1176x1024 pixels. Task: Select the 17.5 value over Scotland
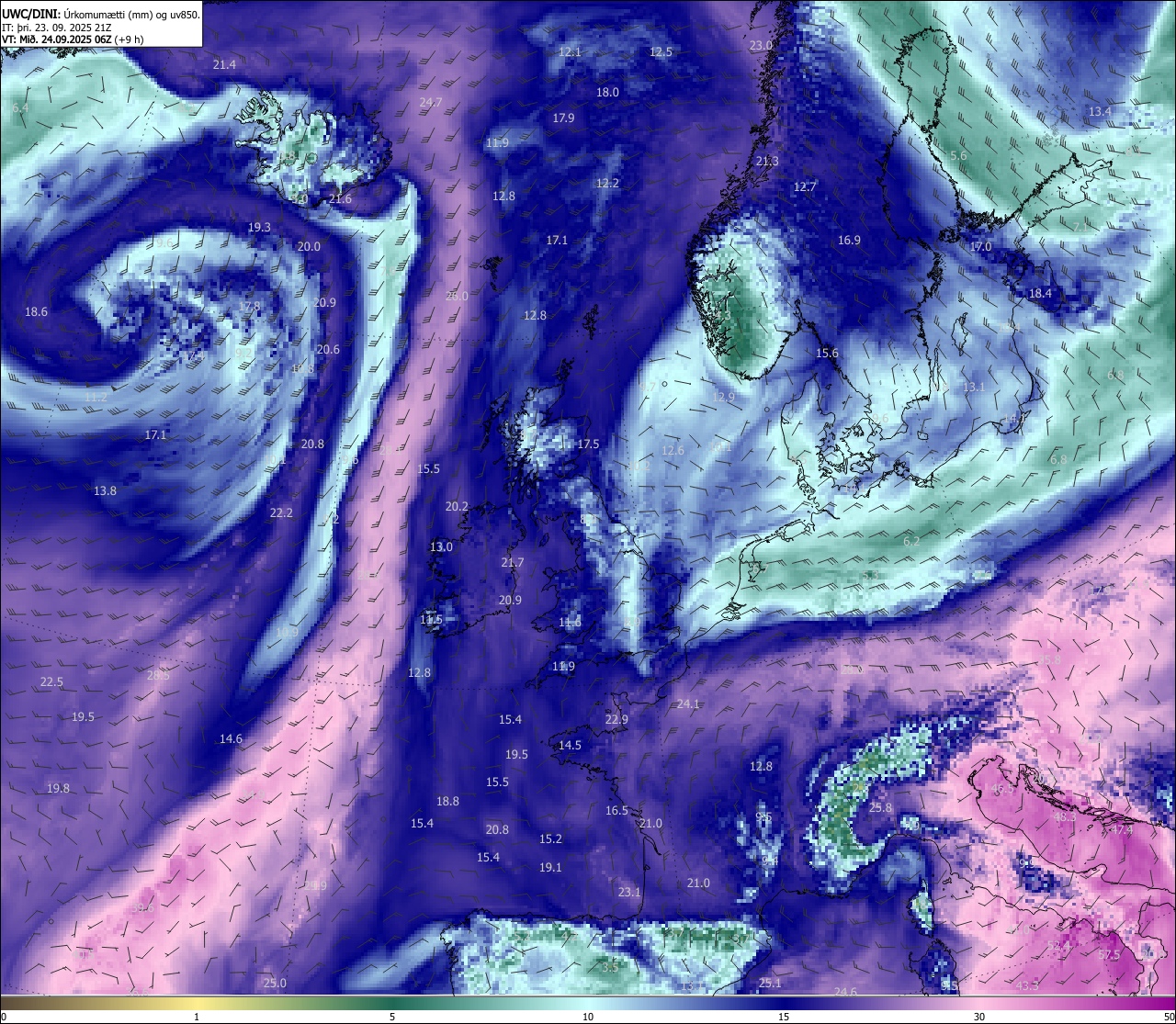point(588,444)
